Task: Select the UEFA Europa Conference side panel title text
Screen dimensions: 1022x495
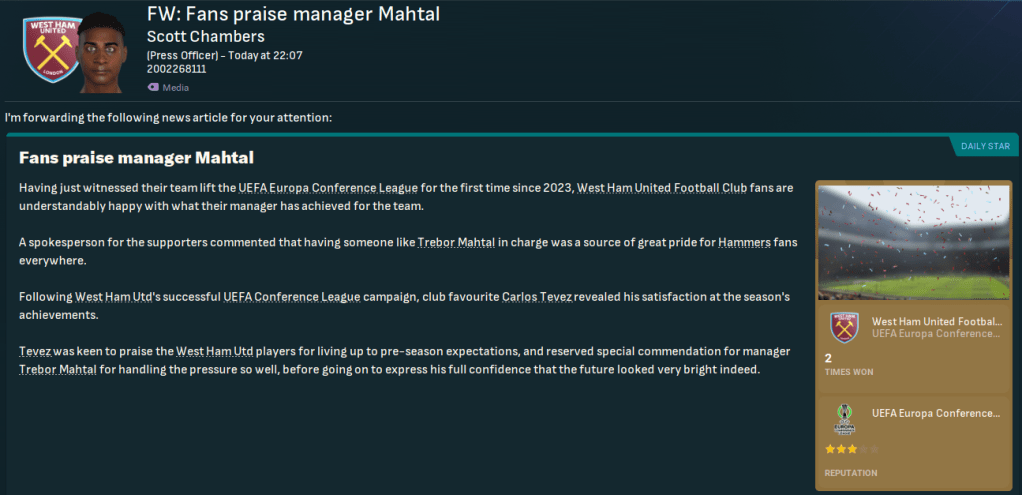Action: [x=936, y=413]
